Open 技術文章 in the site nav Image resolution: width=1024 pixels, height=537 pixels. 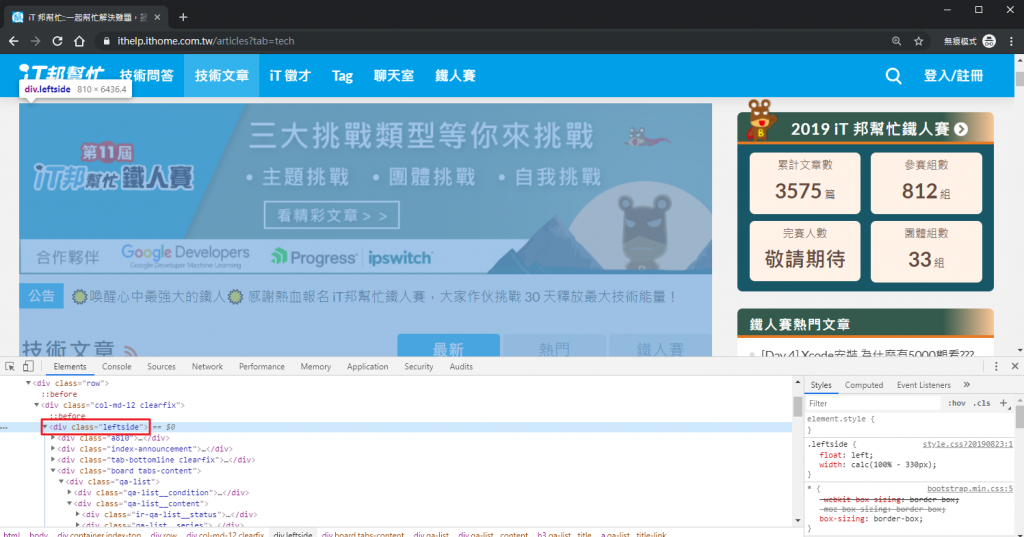coord(221,76)
